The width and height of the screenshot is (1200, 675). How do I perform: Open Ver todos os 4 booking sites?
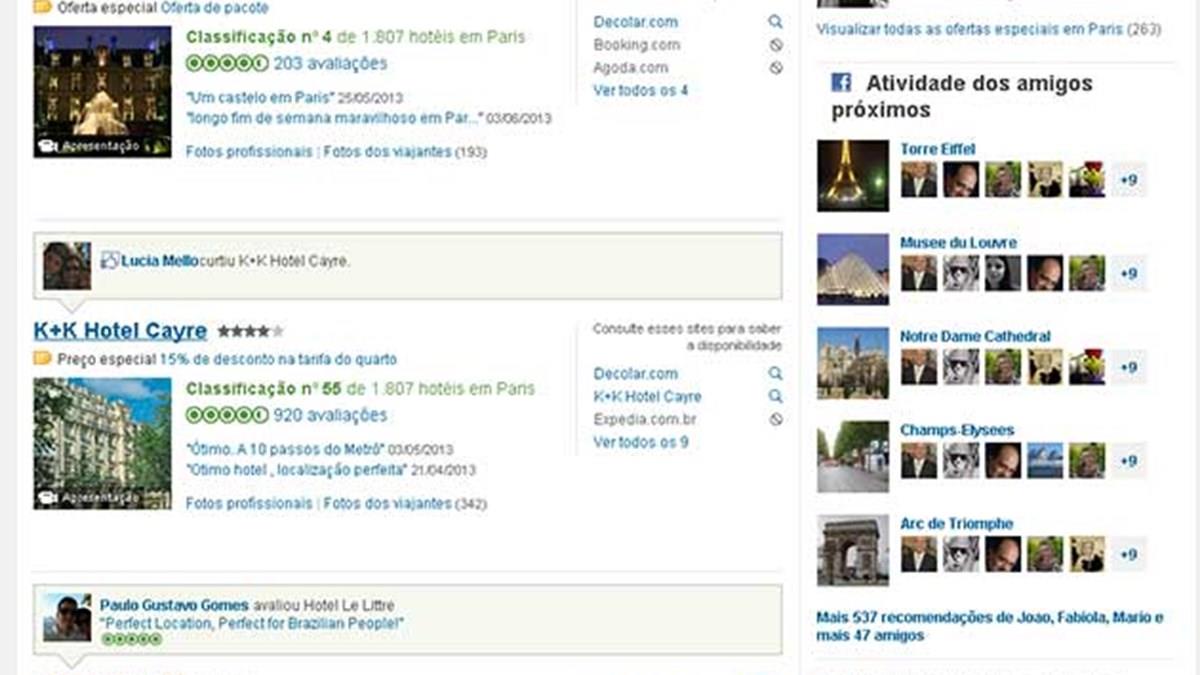point(640,90)
